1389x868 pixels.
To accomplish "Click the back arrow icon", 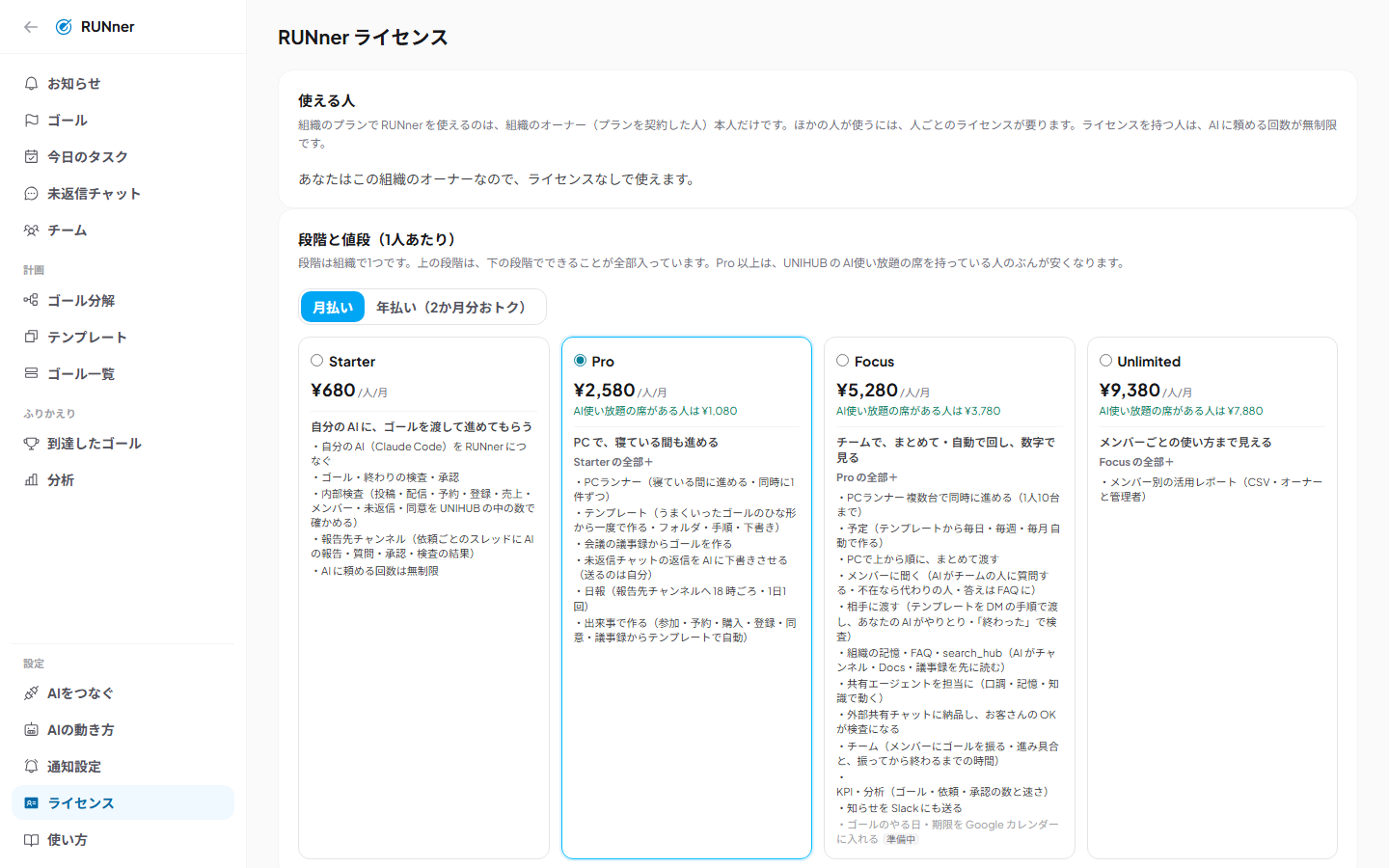I will coord(31,27).
